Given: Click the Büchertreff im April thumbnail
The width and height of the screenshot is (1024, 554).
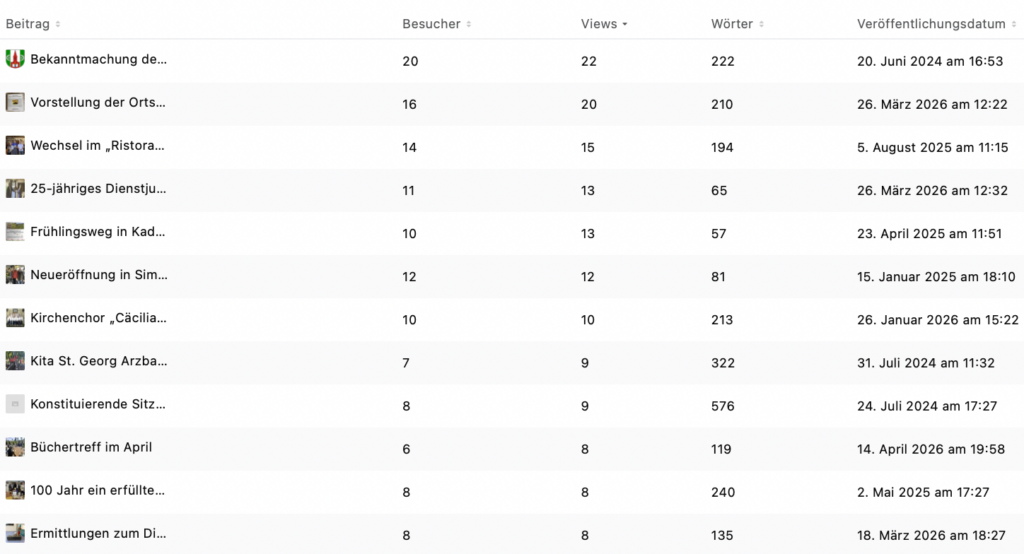Looking at the screenshot, I should pos(15,447).
